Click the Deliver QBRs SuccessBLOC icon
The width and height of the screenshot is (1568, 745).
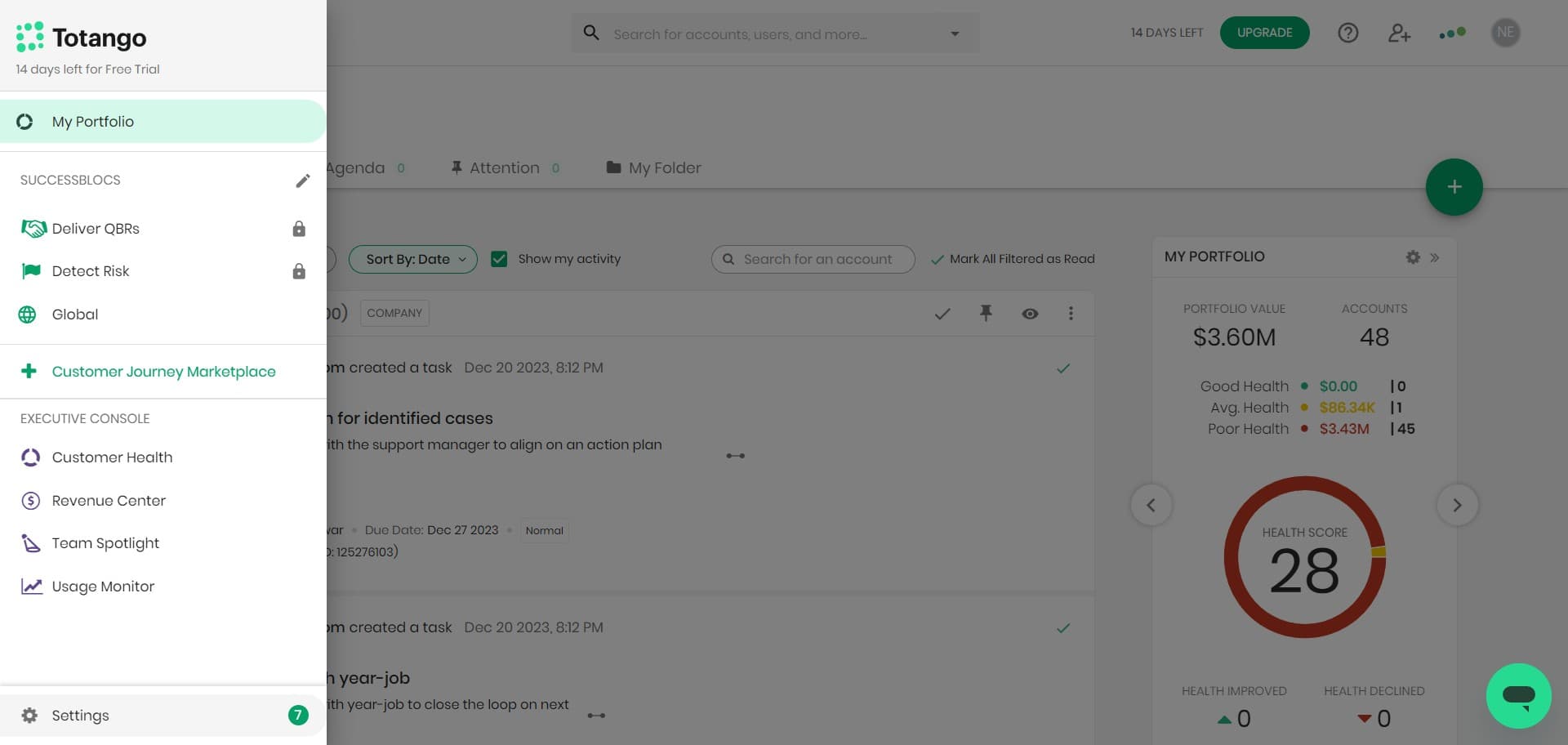coord(33,229)
